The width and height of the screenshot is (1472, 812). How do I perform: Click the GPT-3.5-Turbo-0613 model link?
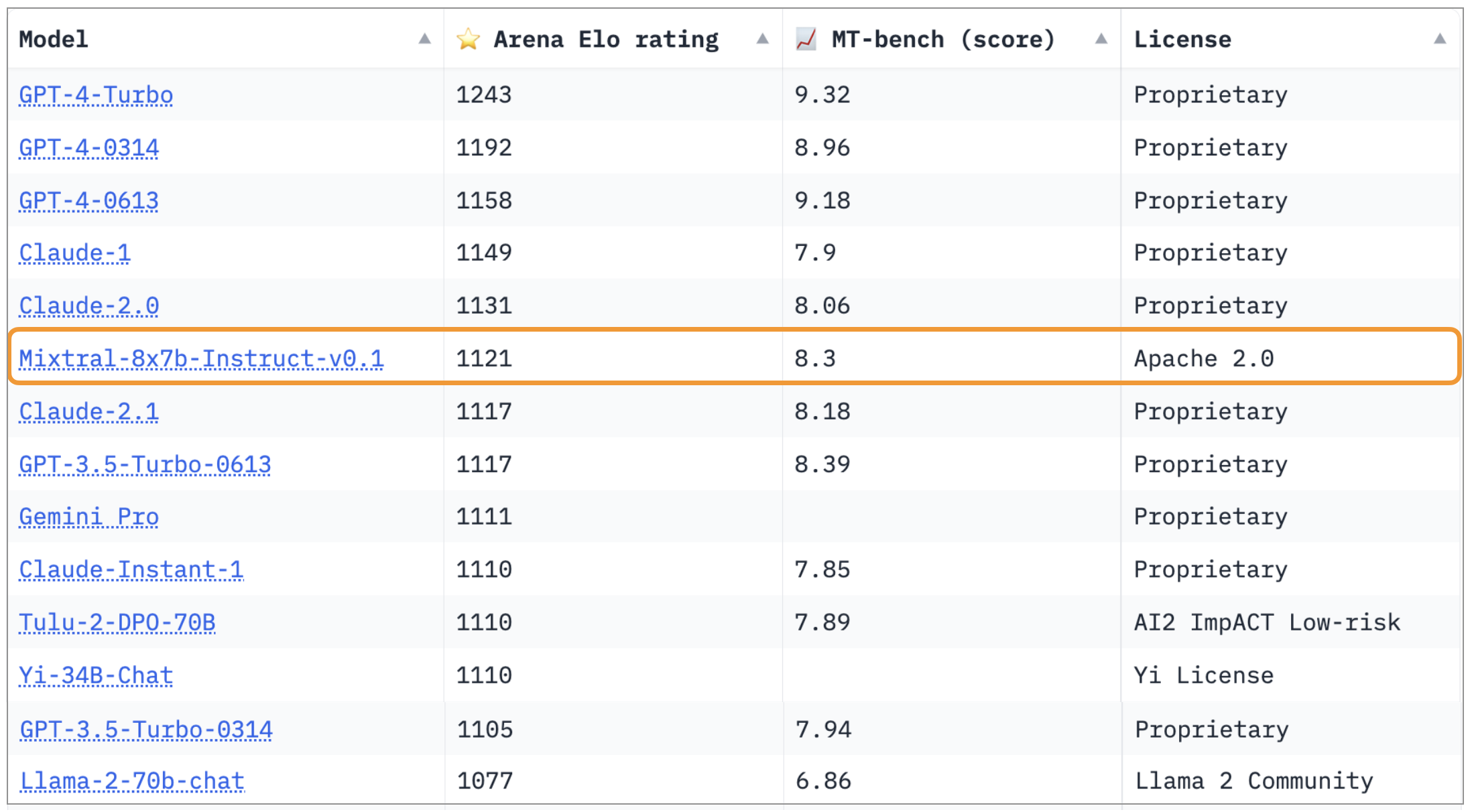[145, 464]
